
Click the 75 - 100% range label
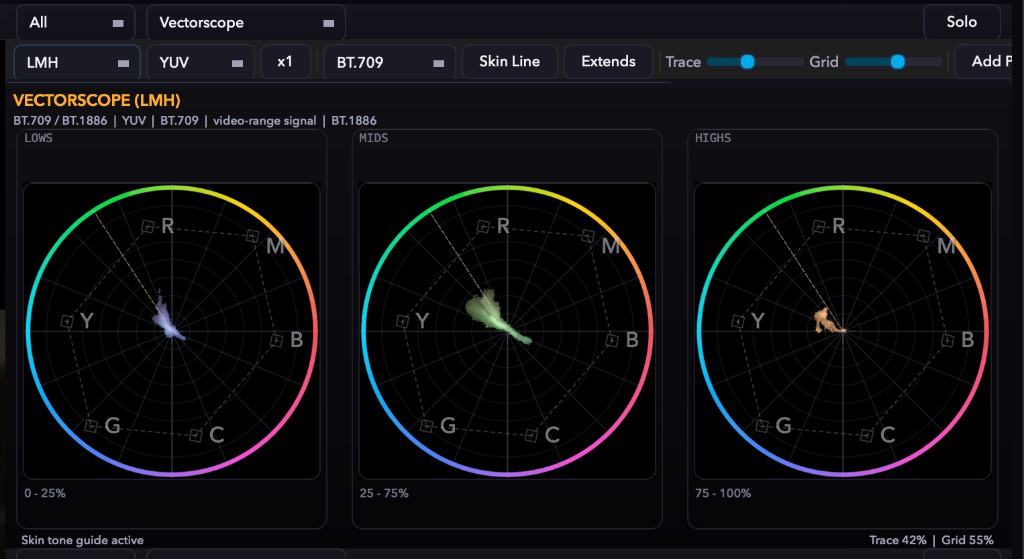[x=723, y=493]
